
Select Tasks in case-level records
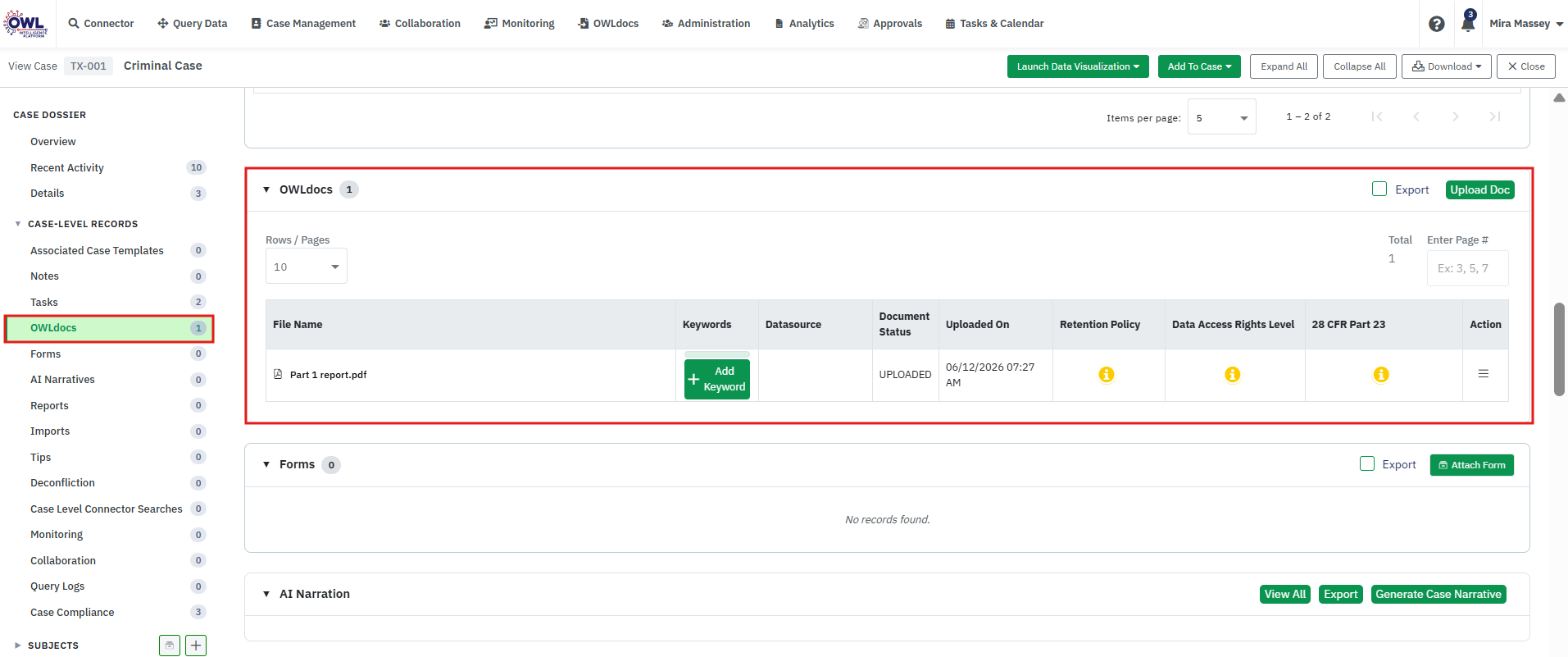point(44,303)
